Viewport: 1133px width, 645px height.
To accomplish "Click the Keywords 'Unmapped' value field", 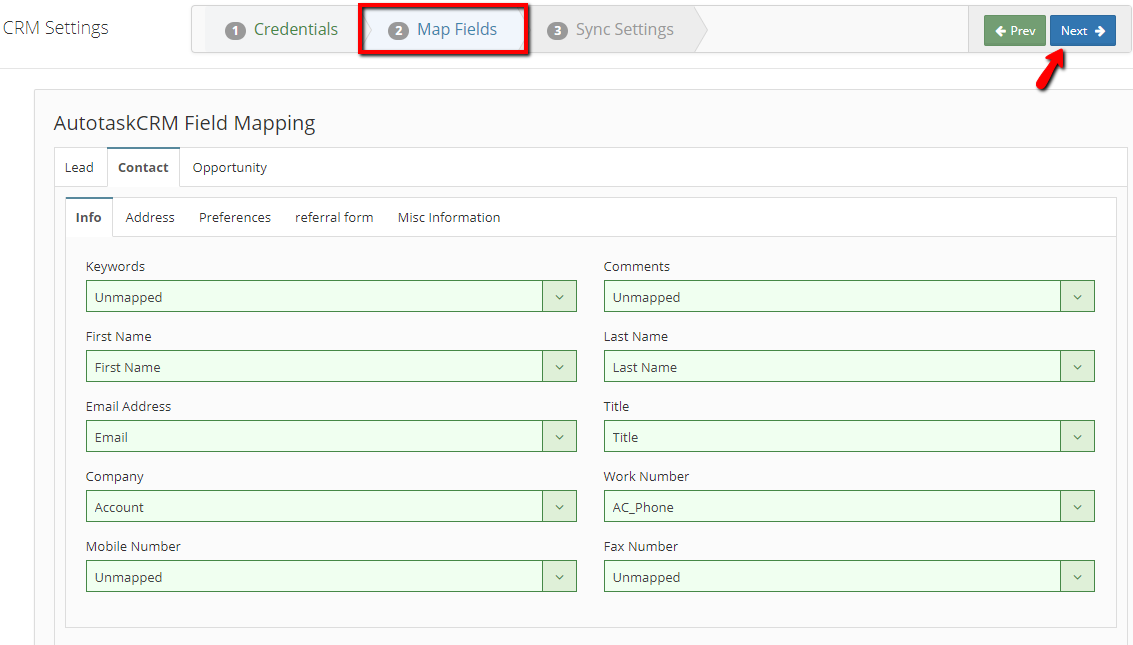I will [314, 296].
